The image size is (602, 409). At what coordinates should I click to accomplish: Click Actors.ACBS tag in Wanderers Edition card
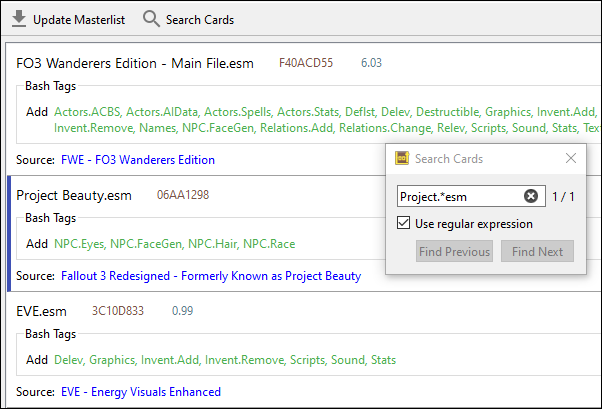point(87,112)
